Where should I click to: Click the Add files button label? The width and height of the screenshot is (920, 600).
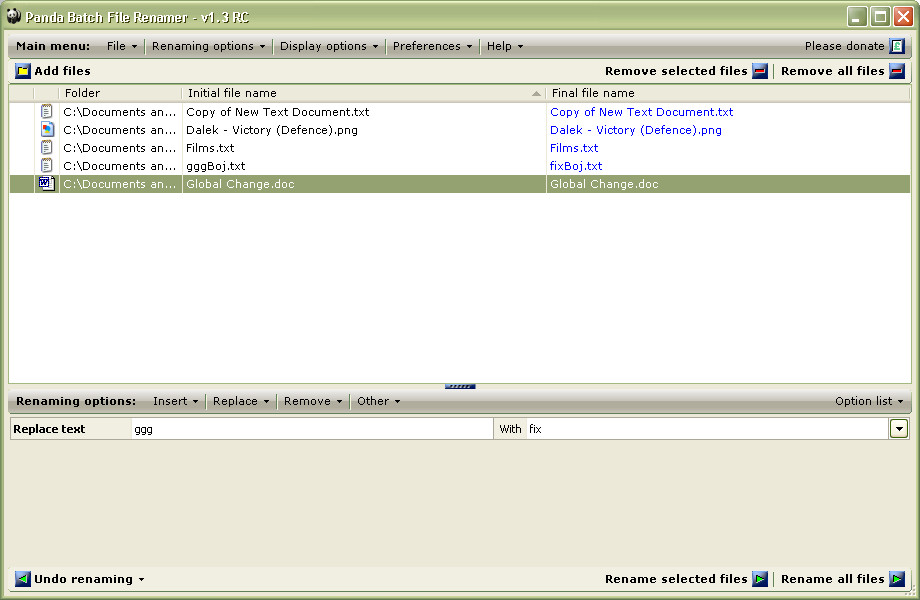[62, 71]
